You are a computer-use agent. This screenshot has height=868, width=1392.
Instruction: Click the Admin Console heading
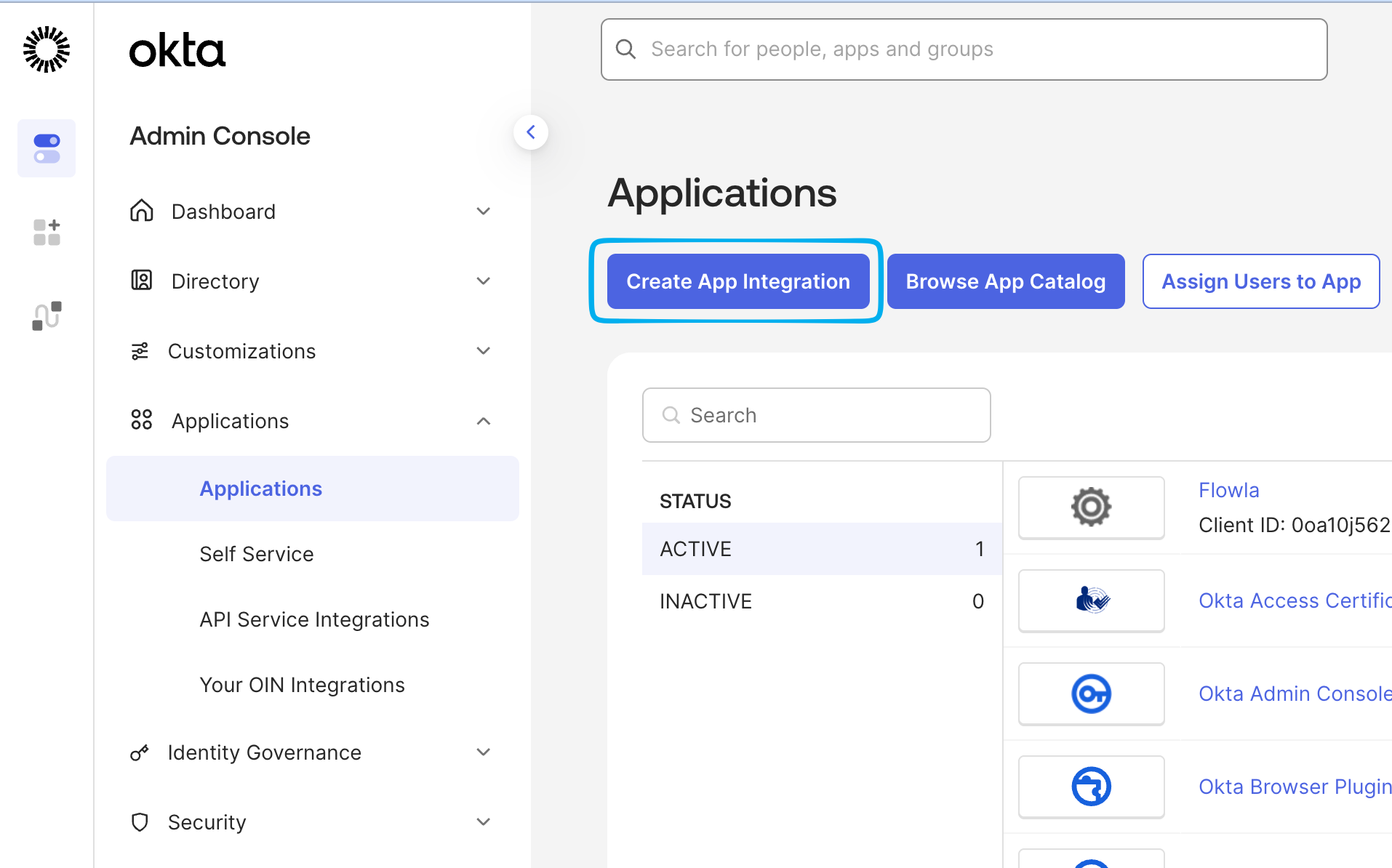tap(220, 136)
